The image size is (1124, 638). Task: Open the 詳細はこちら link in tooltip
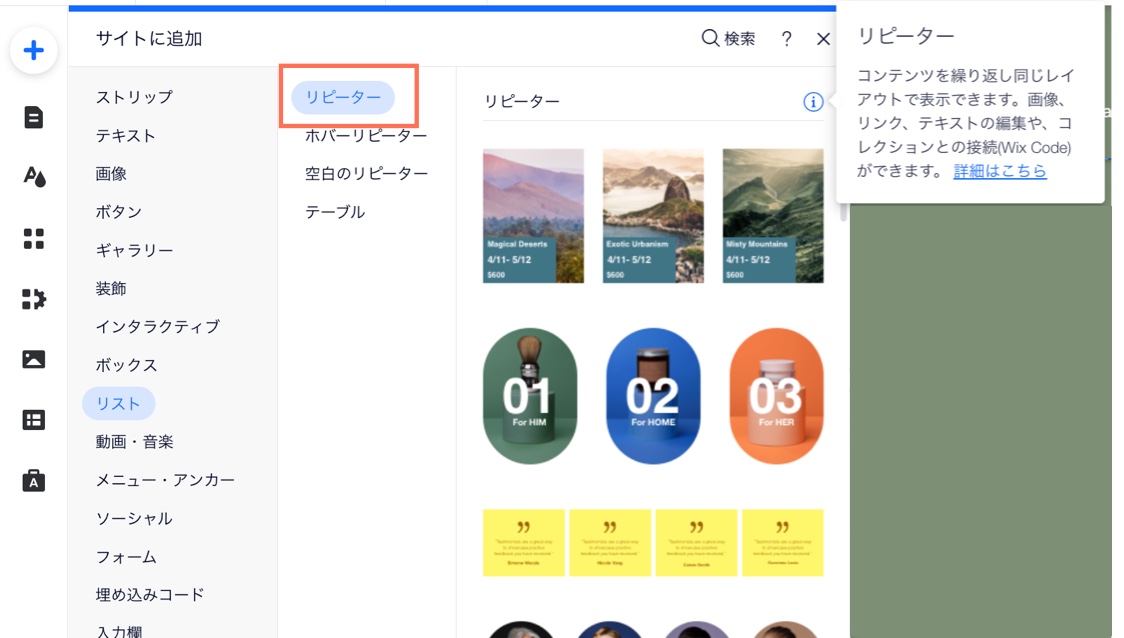(999, 171)
